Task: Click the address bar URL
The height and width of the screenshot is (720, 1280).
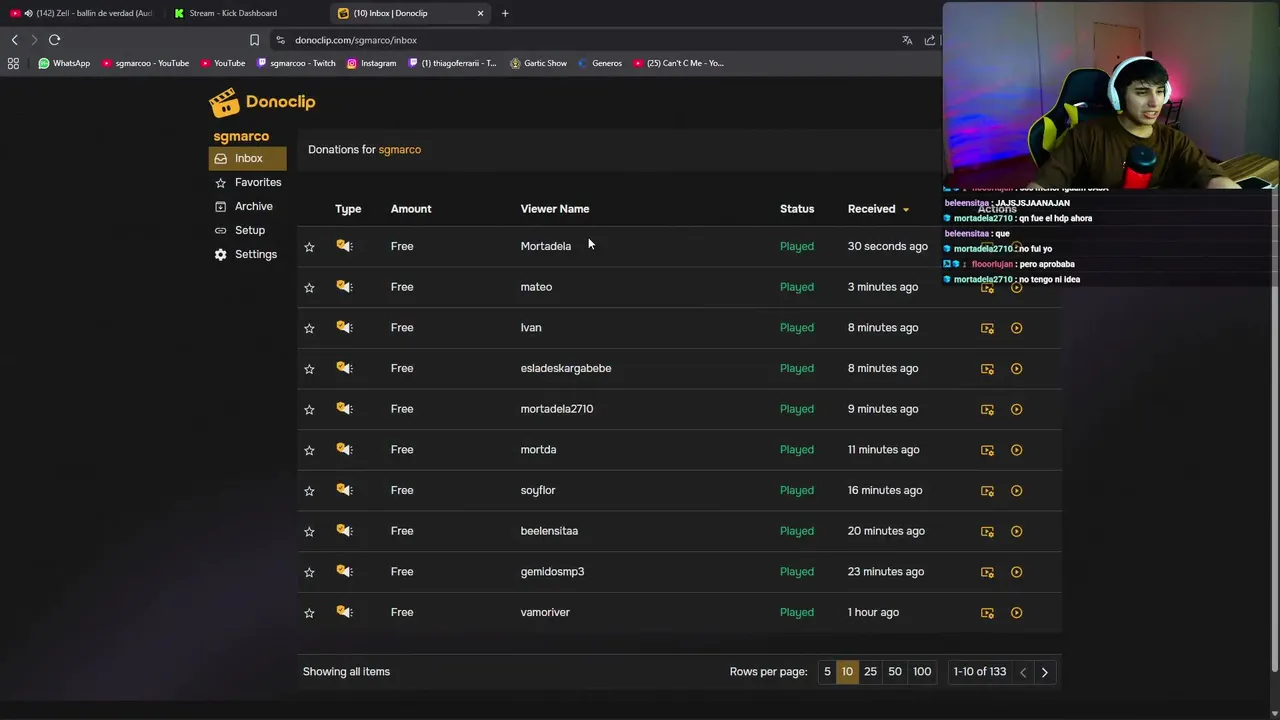Action: pyautogui.click(x=356, y=40)
